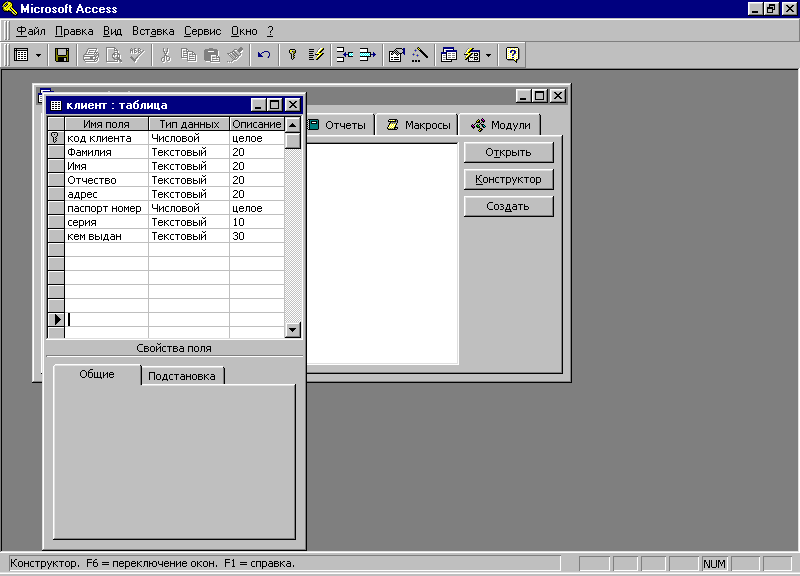Expand the New Object dropdown arrow
Screen dimensions: 800x576
coord(488,55)
